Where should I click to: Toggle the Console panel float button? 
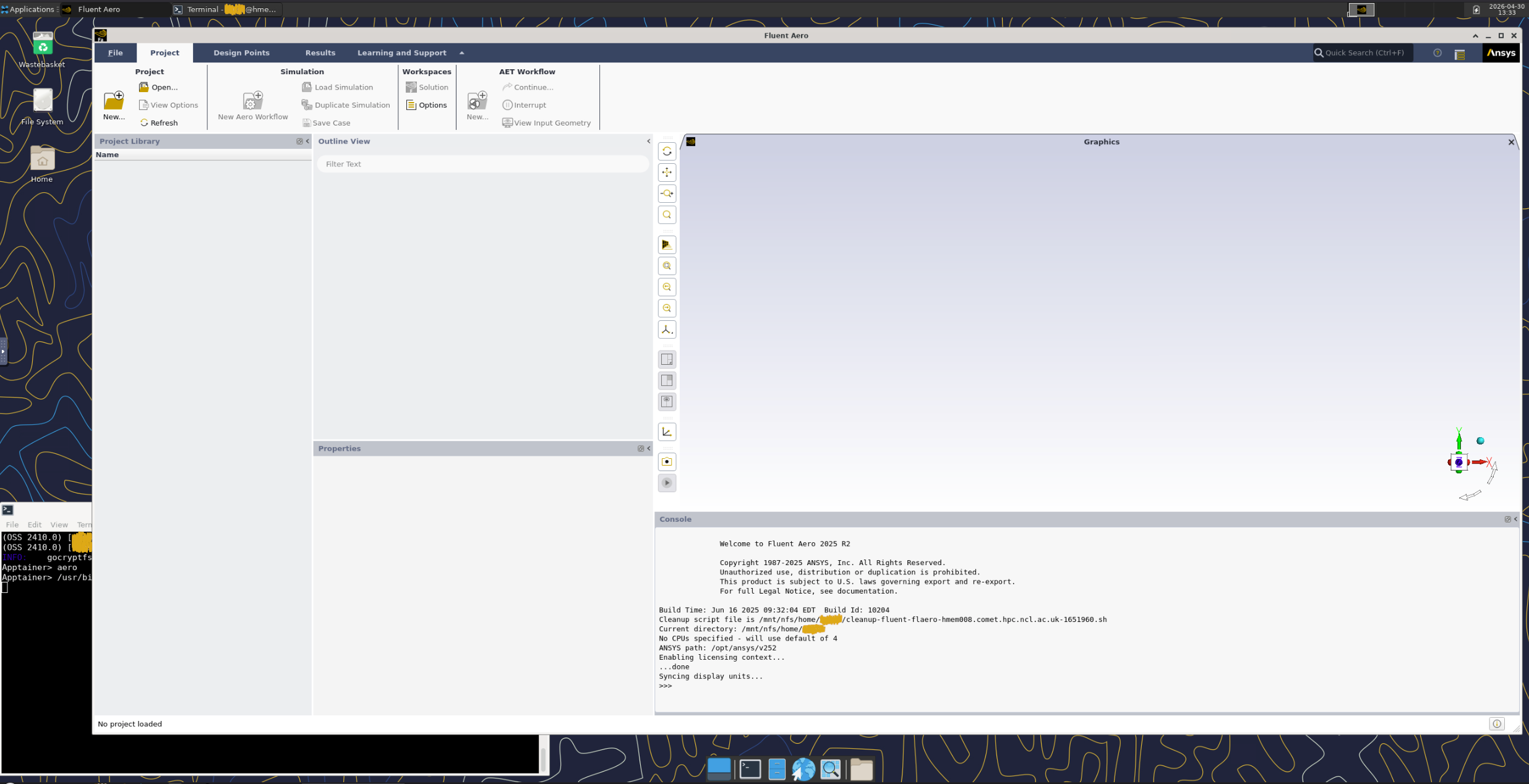pyautogui.click(x=1507, y=519)
